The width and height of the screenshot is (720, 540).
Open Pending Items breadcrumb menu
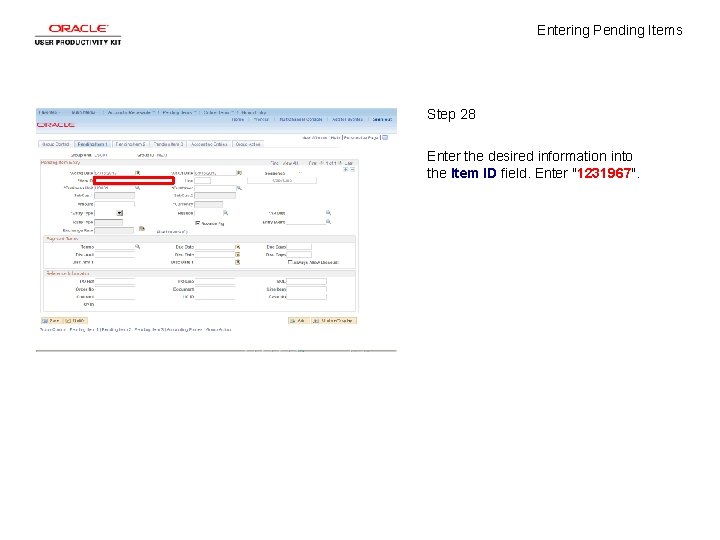[x=179, y=112]
